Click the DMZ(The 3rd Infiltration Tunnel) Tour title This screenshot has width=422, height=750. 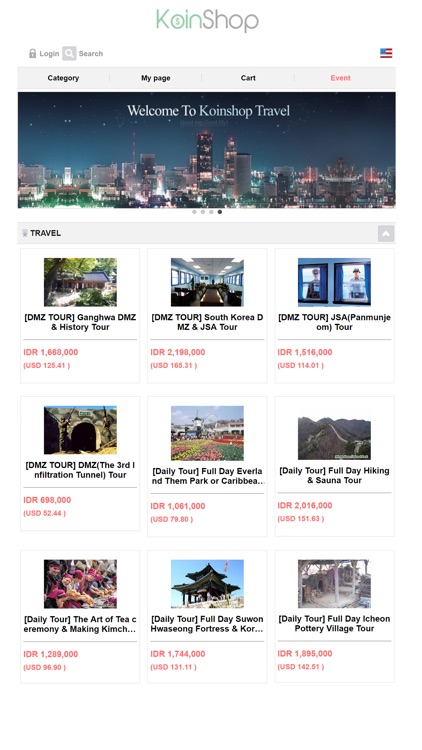pyautogui.click(x=80, y=470)
